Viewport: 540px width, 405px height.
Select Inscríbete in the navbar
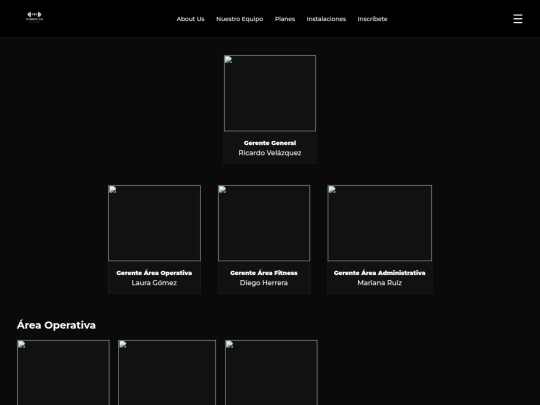coord(372,19)
